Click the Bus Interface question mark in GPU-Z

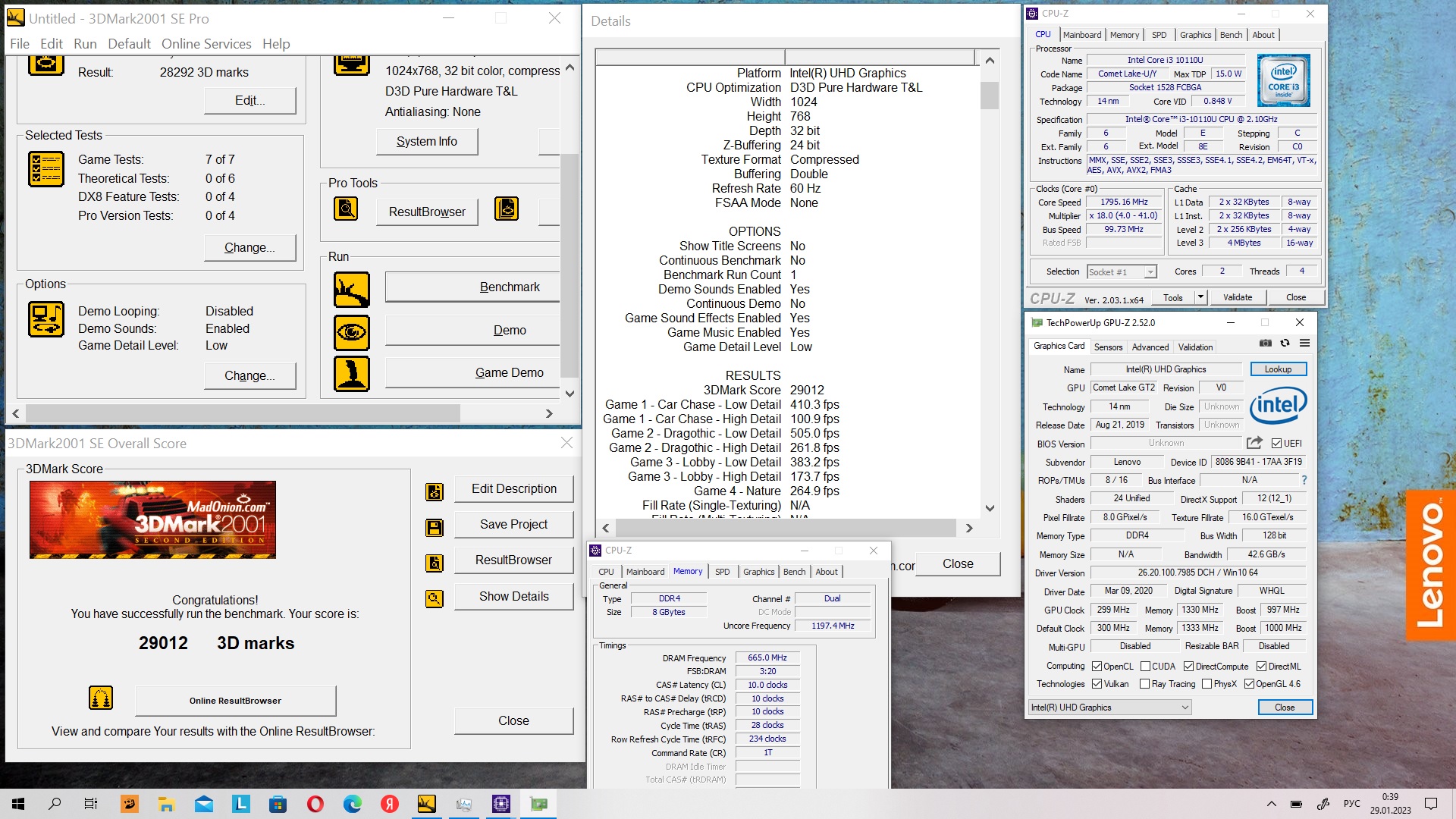(x=1304, y=480)
